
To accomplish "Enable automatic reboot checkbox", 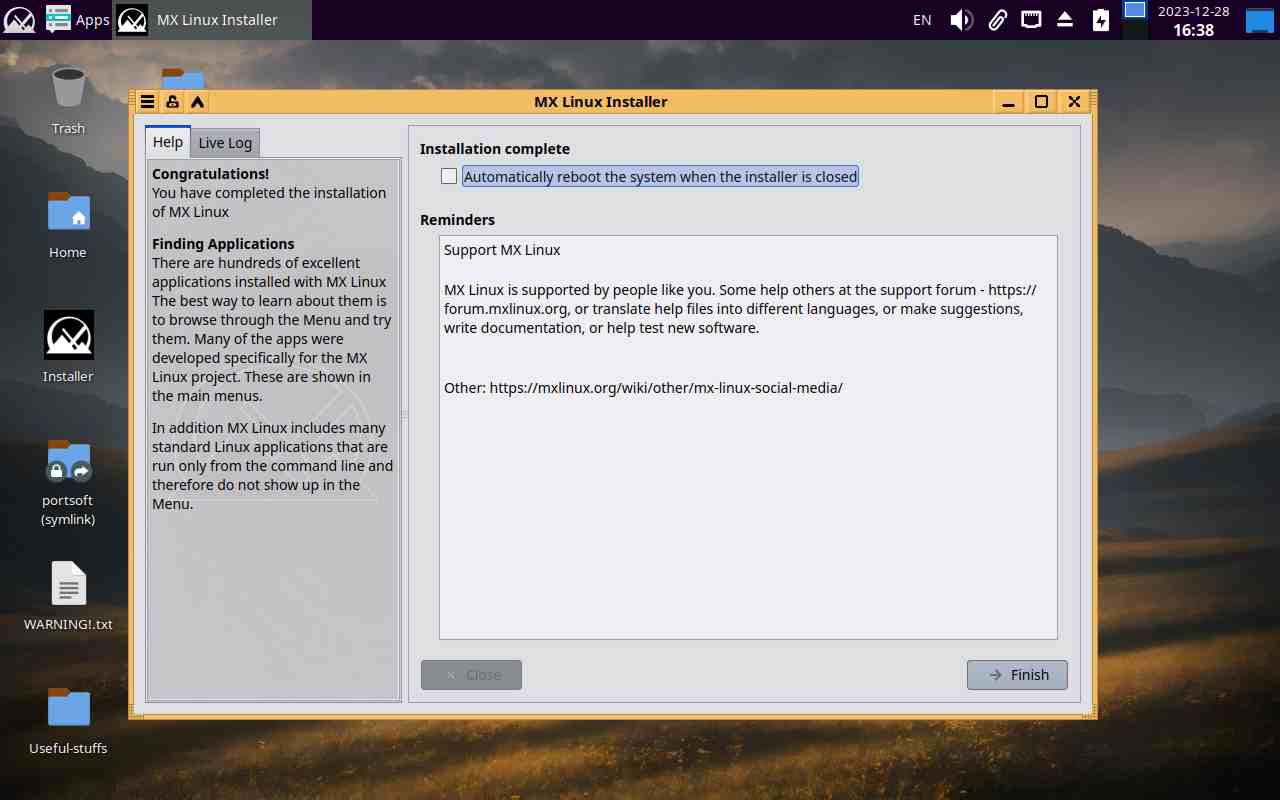I will (449, 176).
